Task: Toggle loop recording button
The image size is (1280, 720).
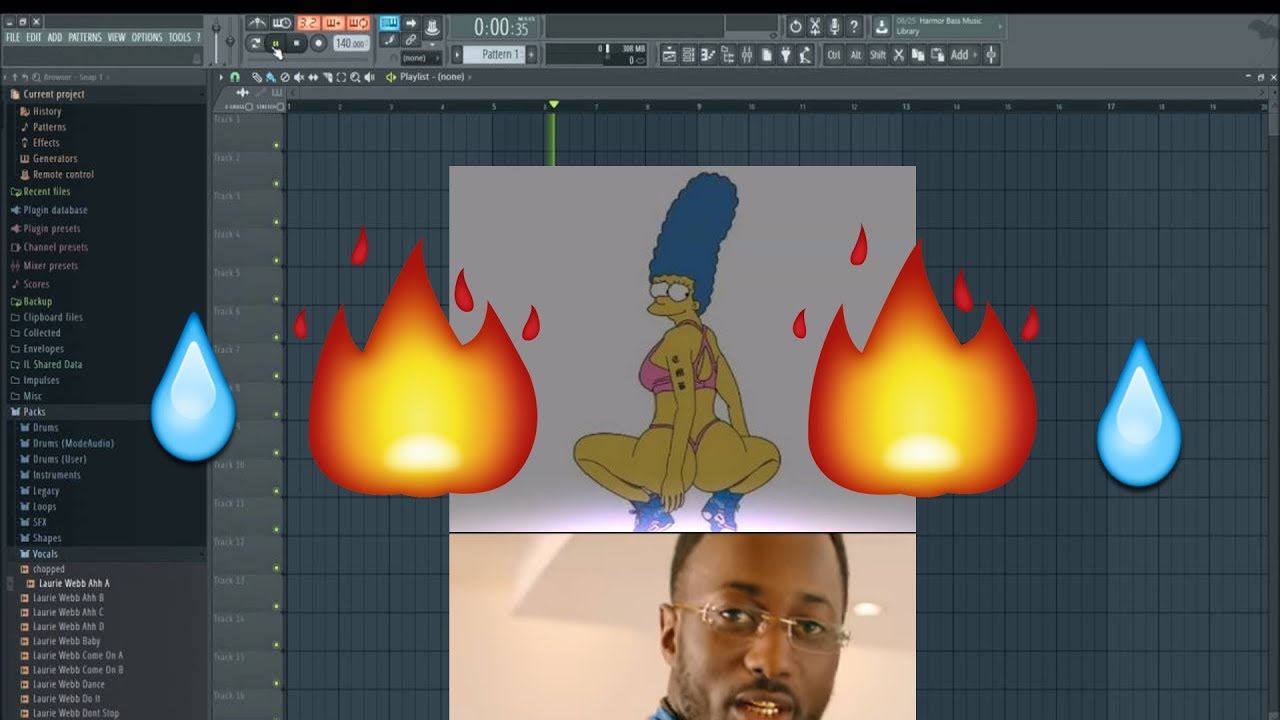Action: (x=358, y=23)
